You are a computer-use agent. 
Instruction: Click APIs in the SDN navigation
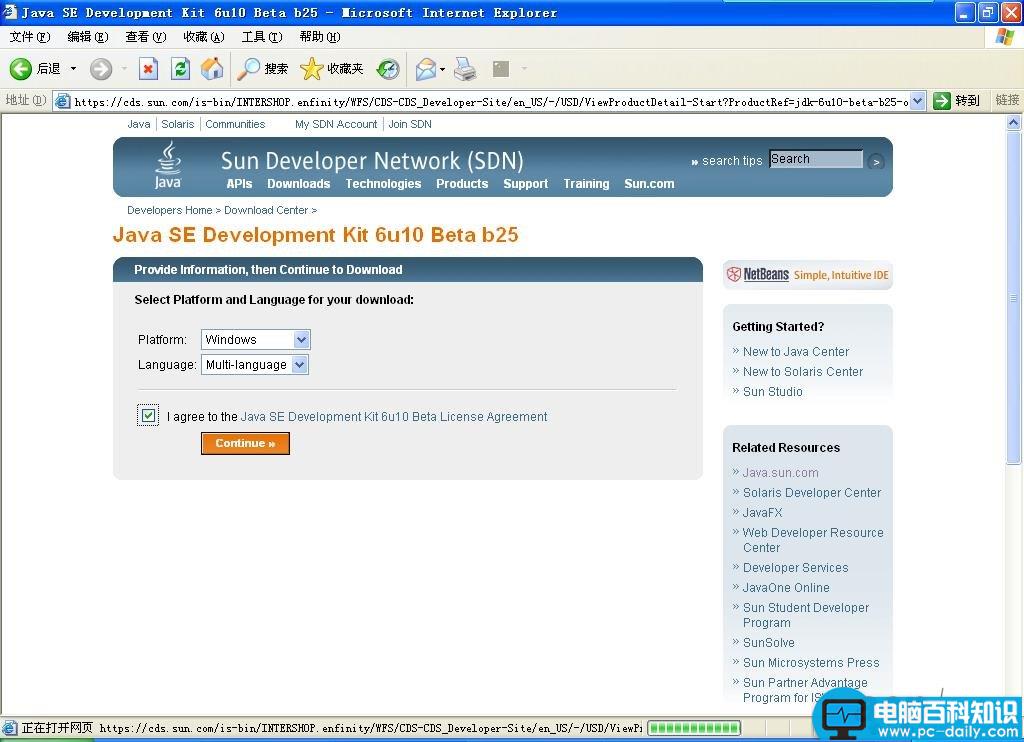[x=239, y=184]
